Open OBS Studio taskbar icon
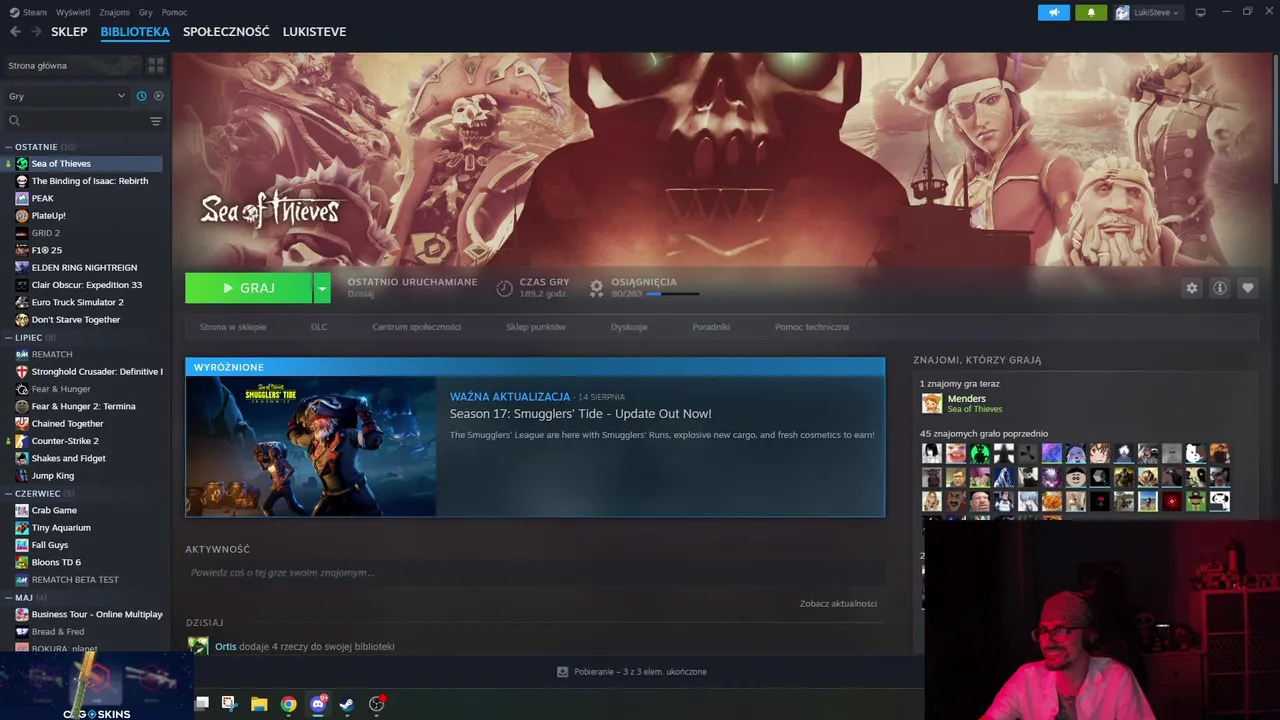The image size is (1280, 720). tap(376, 704)
